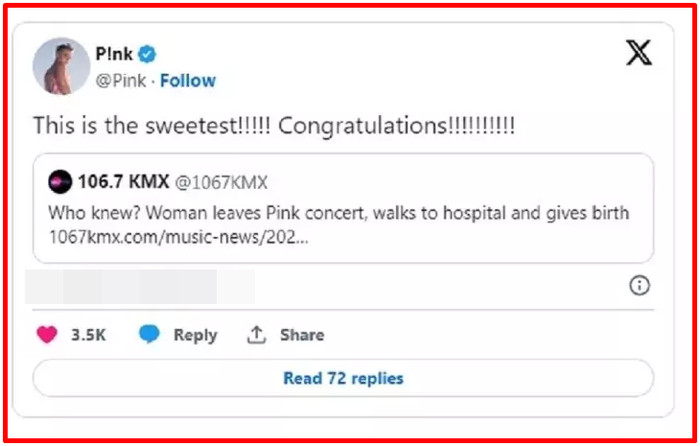This screenshot has height=446, width=700.
Task: Open the info circle icon
Action: point(639,285)
